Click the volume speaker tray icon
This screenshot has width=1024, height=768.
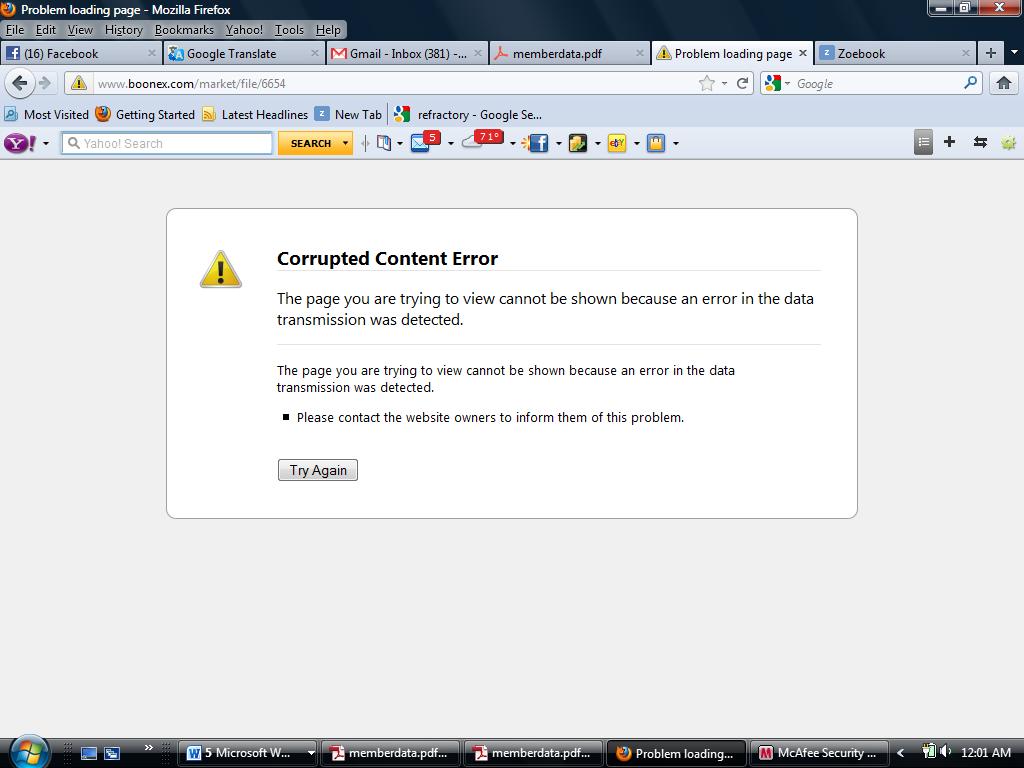945,752
